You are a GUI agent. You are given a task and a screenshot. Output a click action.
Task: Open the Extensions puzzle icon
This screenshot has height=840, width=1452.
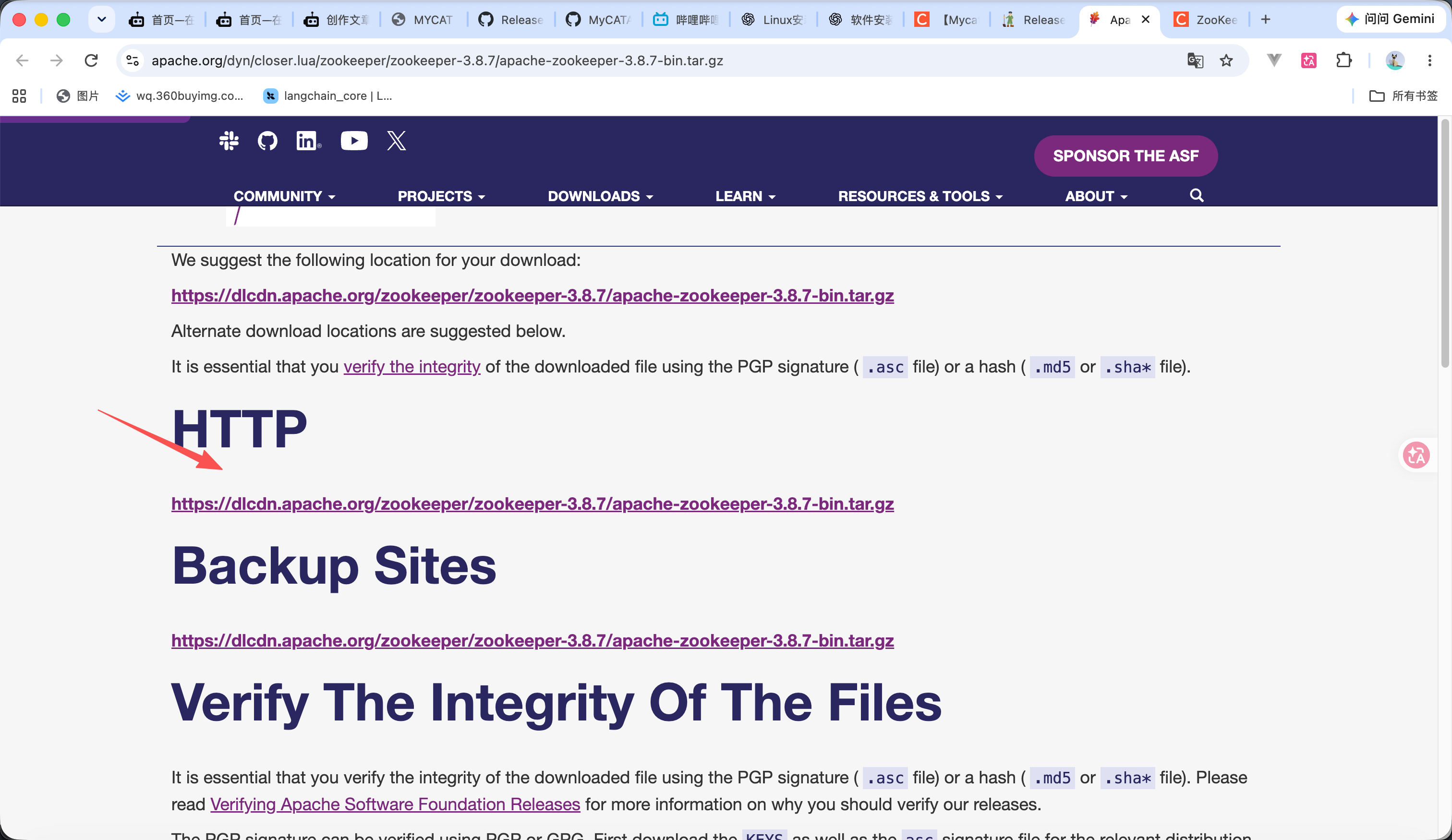tap(1343, 60)
